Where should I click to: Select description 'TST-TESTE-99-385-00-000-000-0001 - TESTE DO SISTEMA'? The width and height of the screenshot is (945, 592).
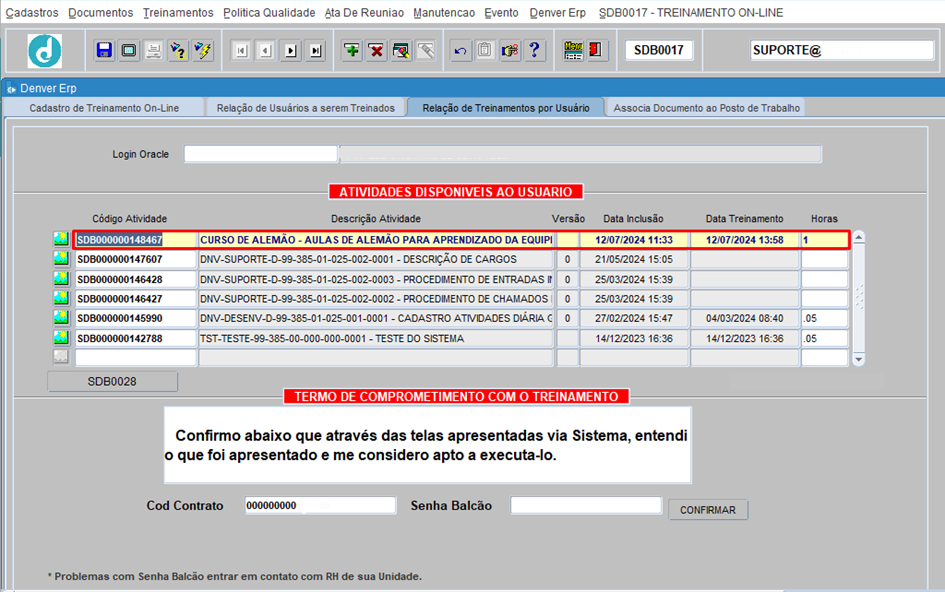coord(376,338)
